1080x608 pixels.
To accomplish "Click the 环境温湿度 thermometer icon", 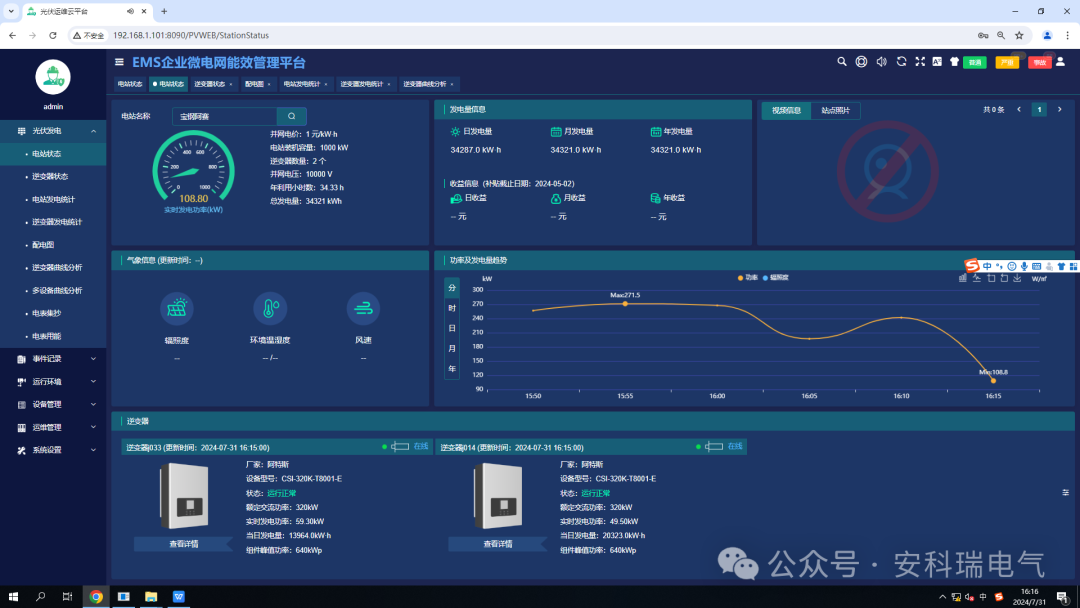I will (270, 308).
